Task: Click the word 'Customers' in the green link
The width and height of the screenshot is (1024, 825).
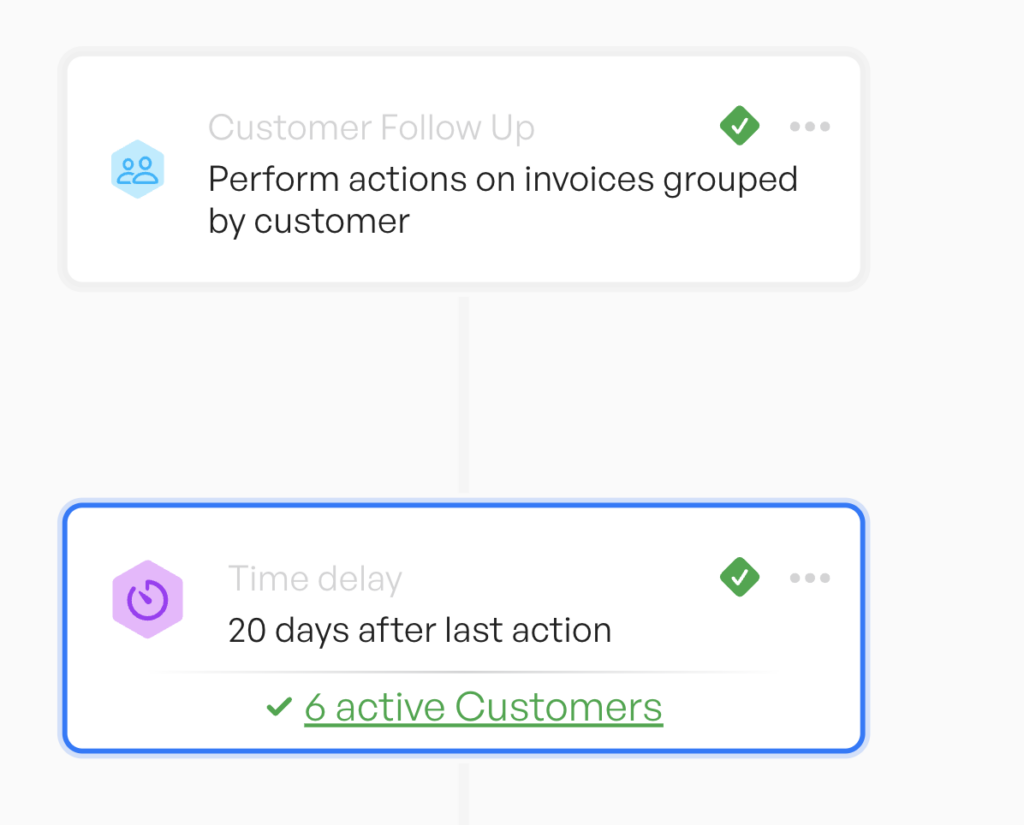Action: [558, 707]
